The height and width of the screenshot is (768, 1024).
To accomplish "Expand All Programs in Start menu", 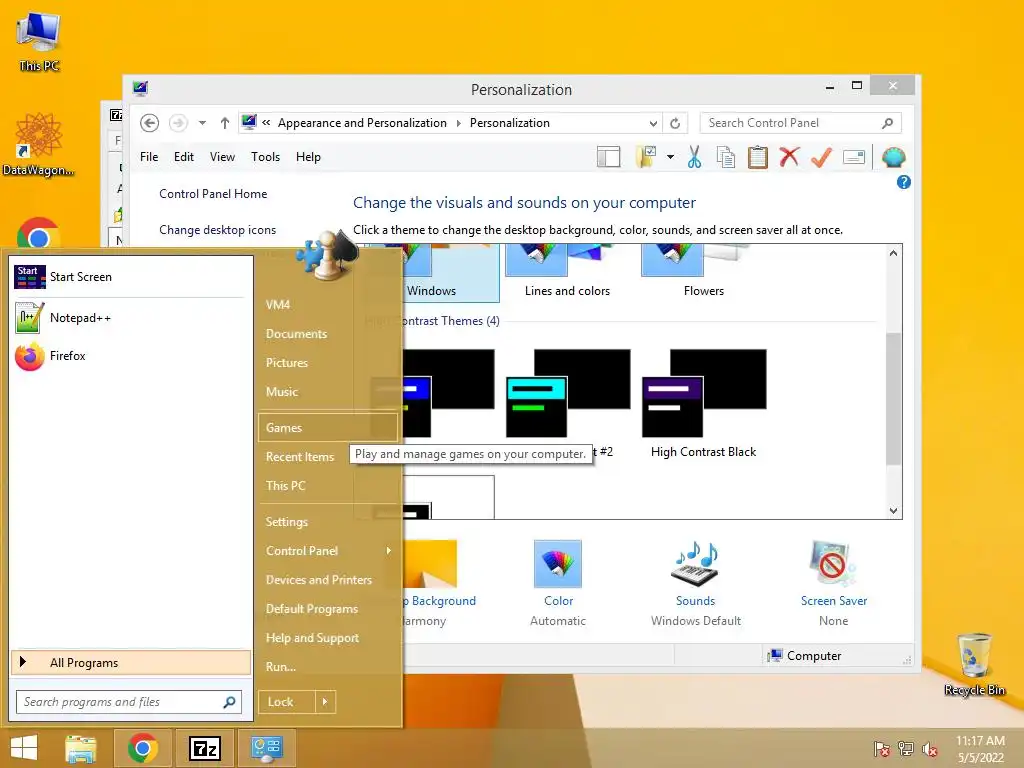I will click(x=131, y=663).
